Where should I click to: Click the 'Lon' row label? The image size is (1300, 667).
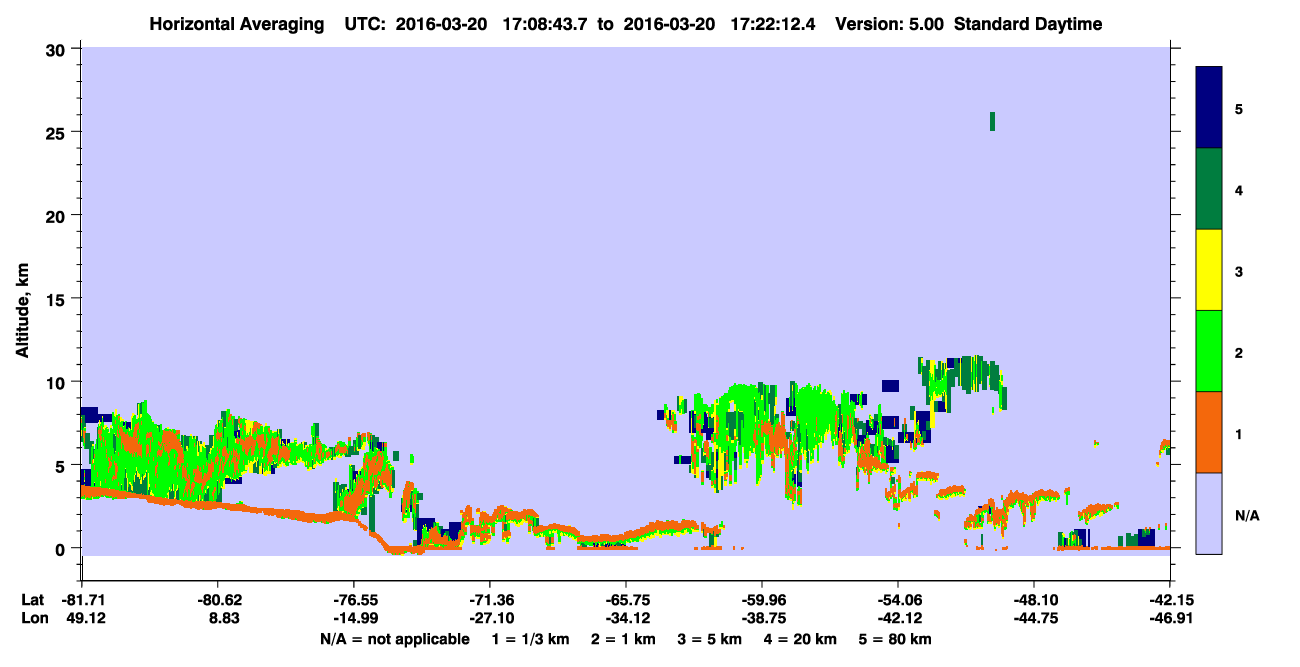(x=33, y=619)
